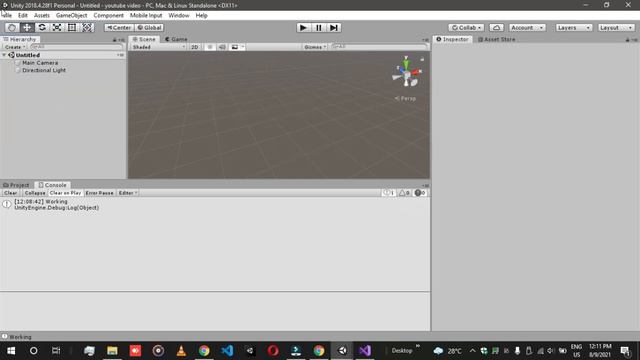Open Opera browser from taskbar

point(273,351)
